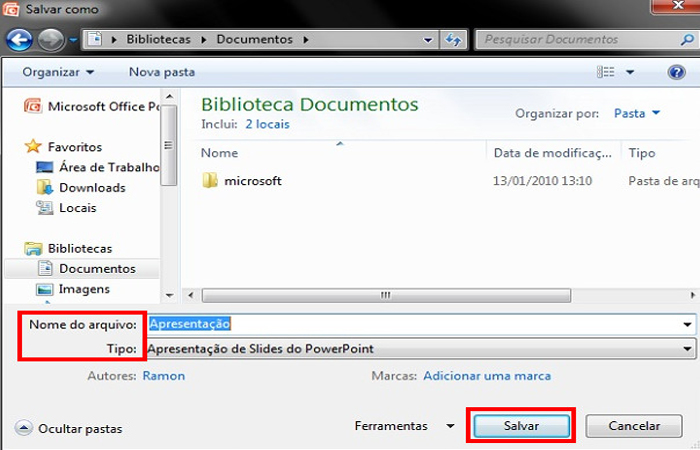The image size is (700, 450).
Task: Click navigation pane scroll up arrow
Action: [169, 96]
